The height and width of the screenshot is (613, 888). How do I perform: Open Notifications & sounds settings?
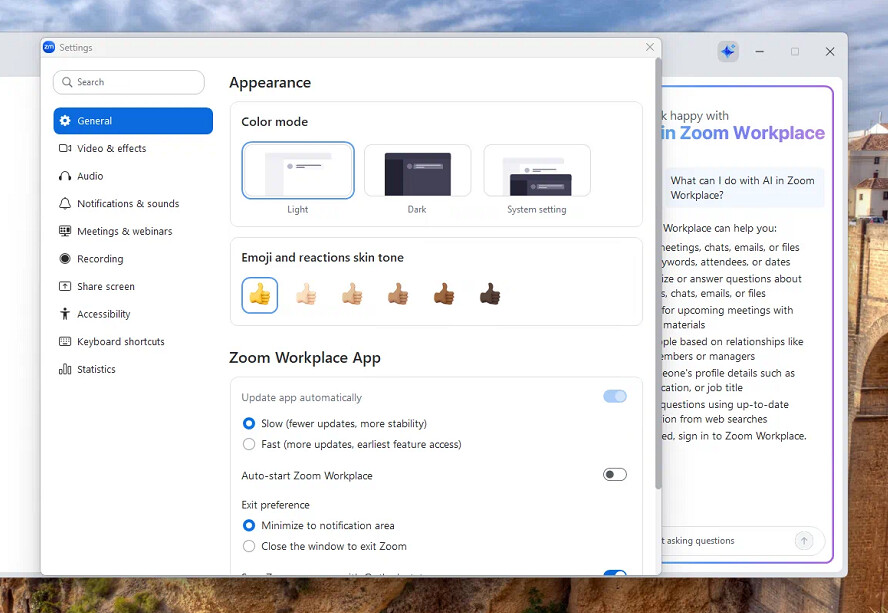[x=133, y=203]
